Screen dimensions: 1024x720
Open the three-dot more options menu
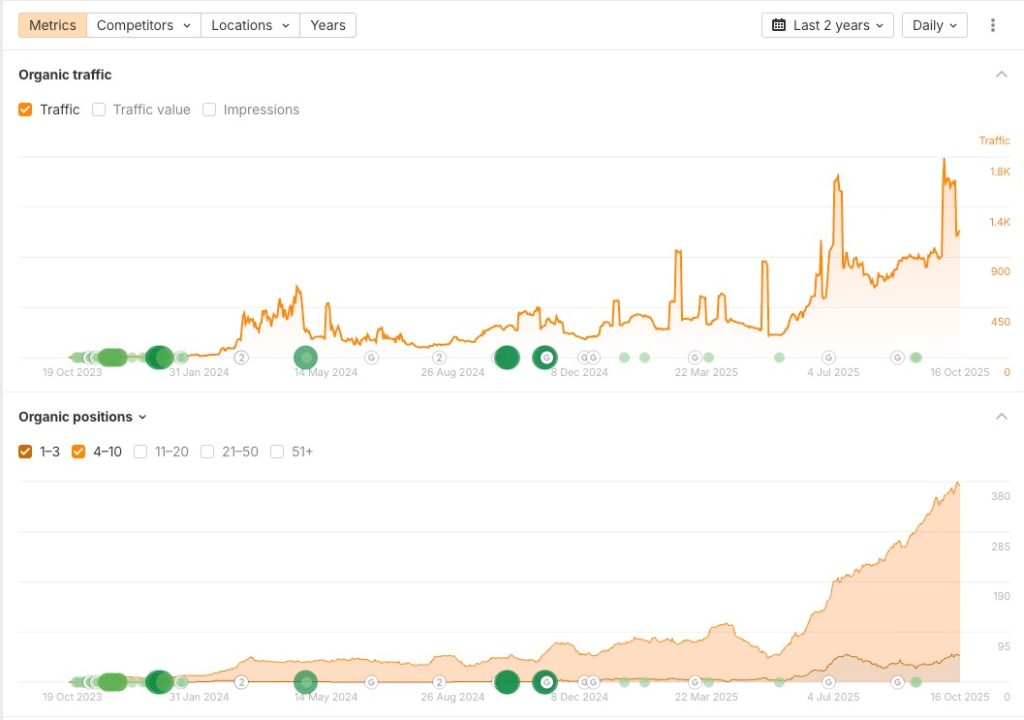992,25
